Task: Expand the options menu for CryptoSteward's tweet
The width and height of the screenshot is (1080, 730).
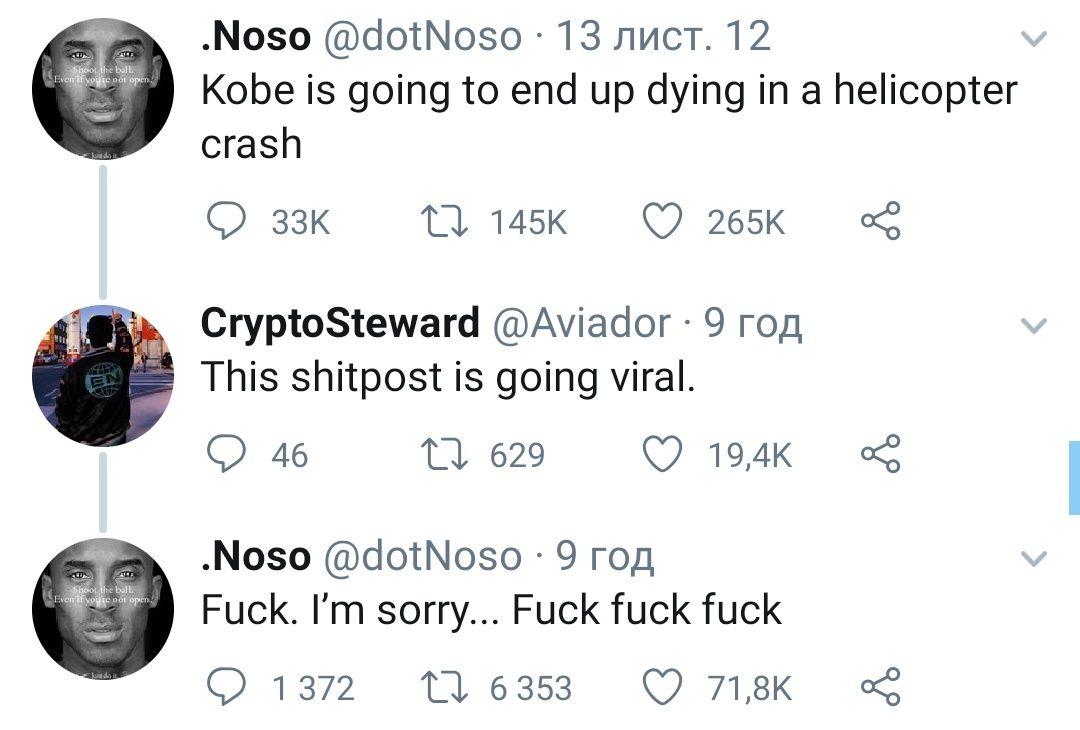Action: pos(1033,325)
